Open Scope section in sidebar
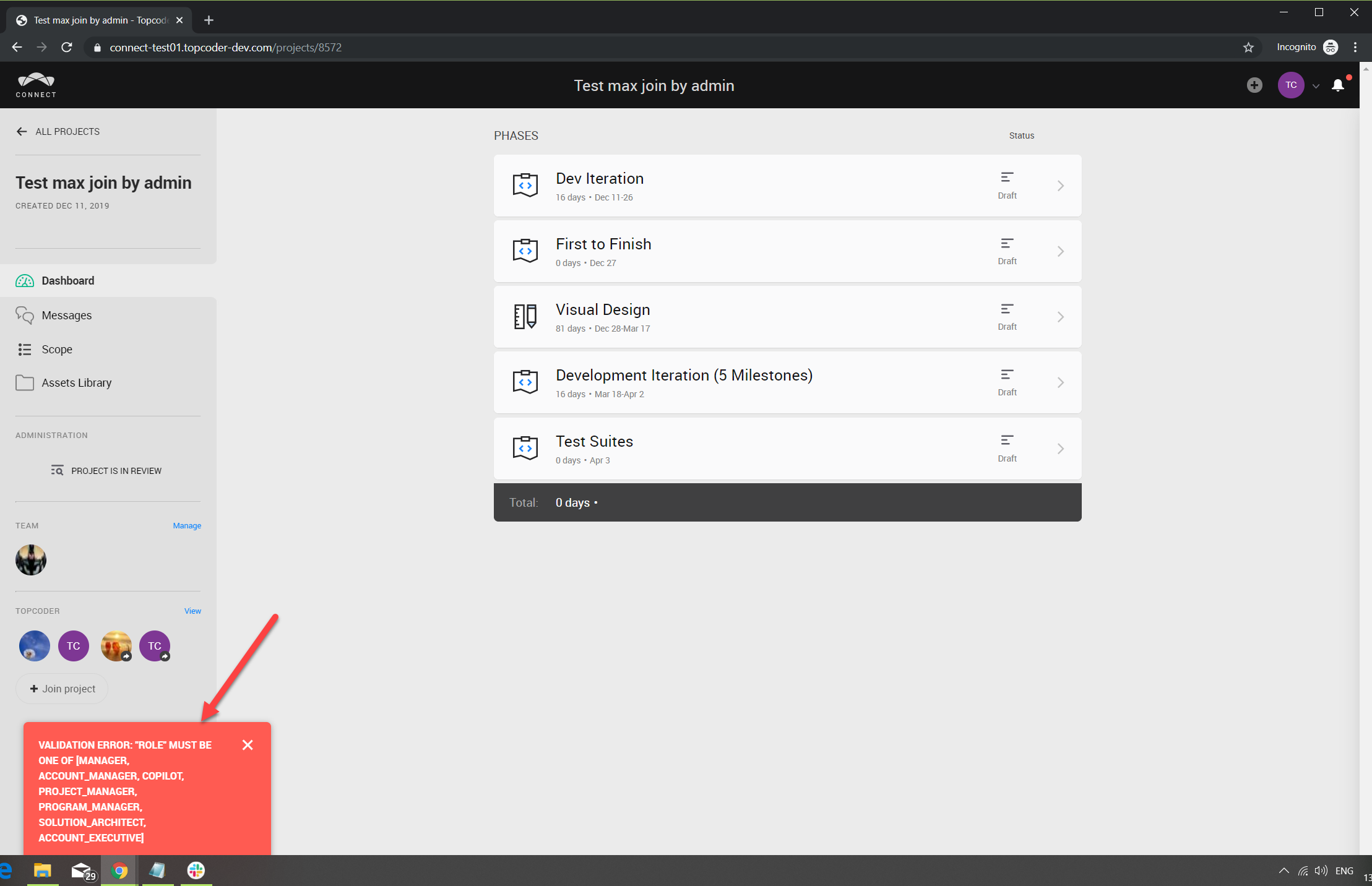This screenshot has width=1372, height=886. pos(56,350)
